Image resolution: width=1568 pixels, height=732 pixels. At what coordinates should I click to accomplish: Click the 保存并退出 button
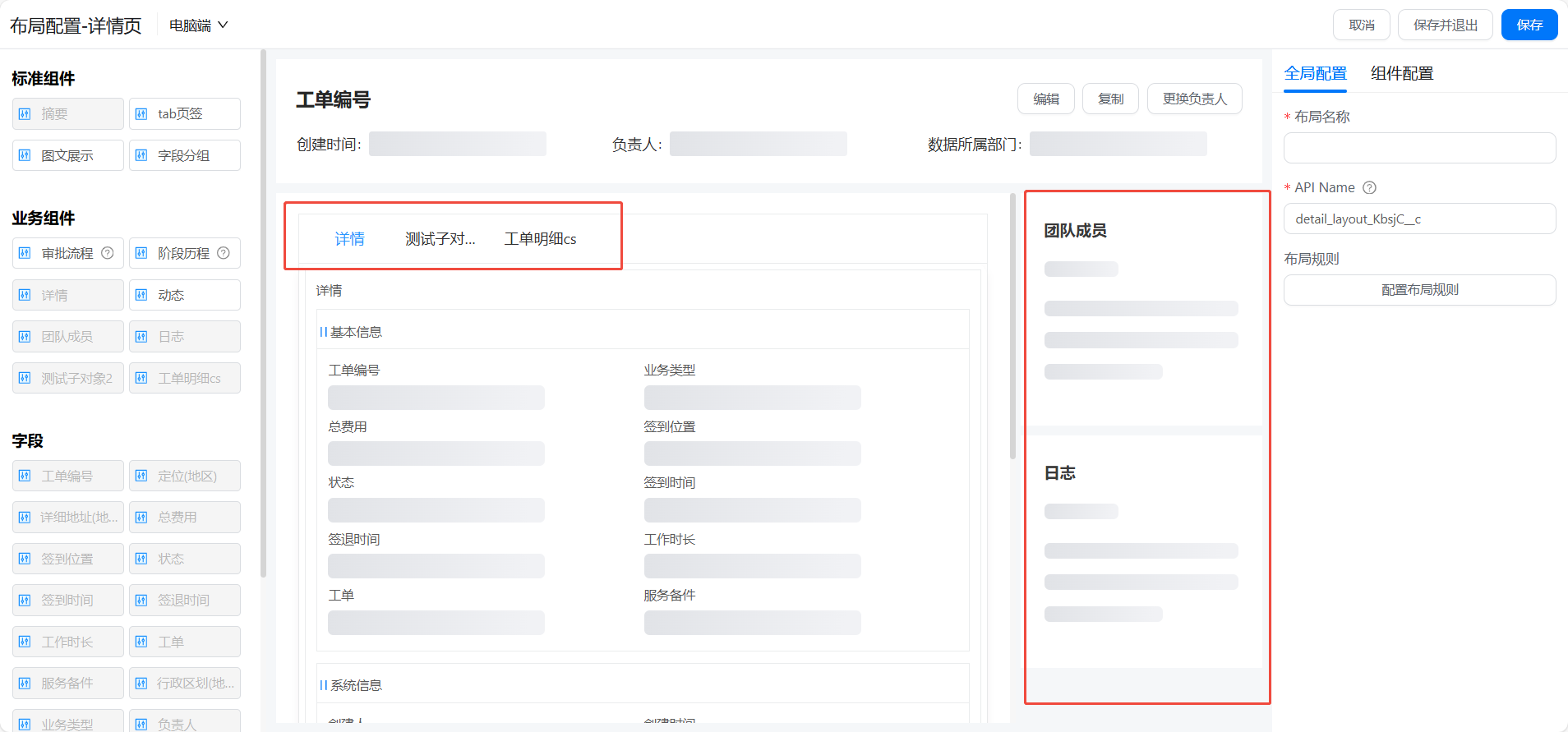(1446, 25)
